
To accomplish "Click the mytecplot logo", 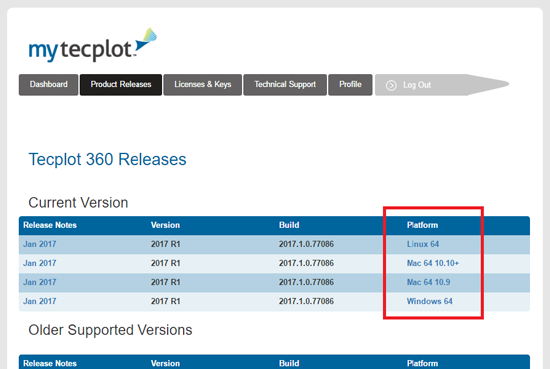I will pyautogui.click(x=93, y=45).
